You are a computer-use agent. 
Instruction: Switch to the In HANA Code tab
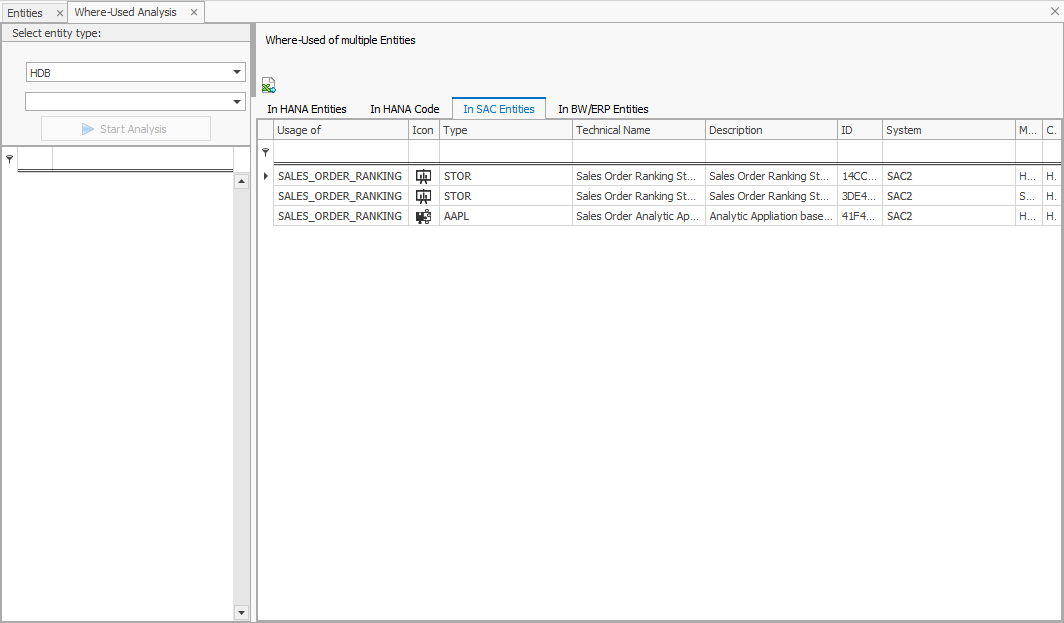pos(404,108)
